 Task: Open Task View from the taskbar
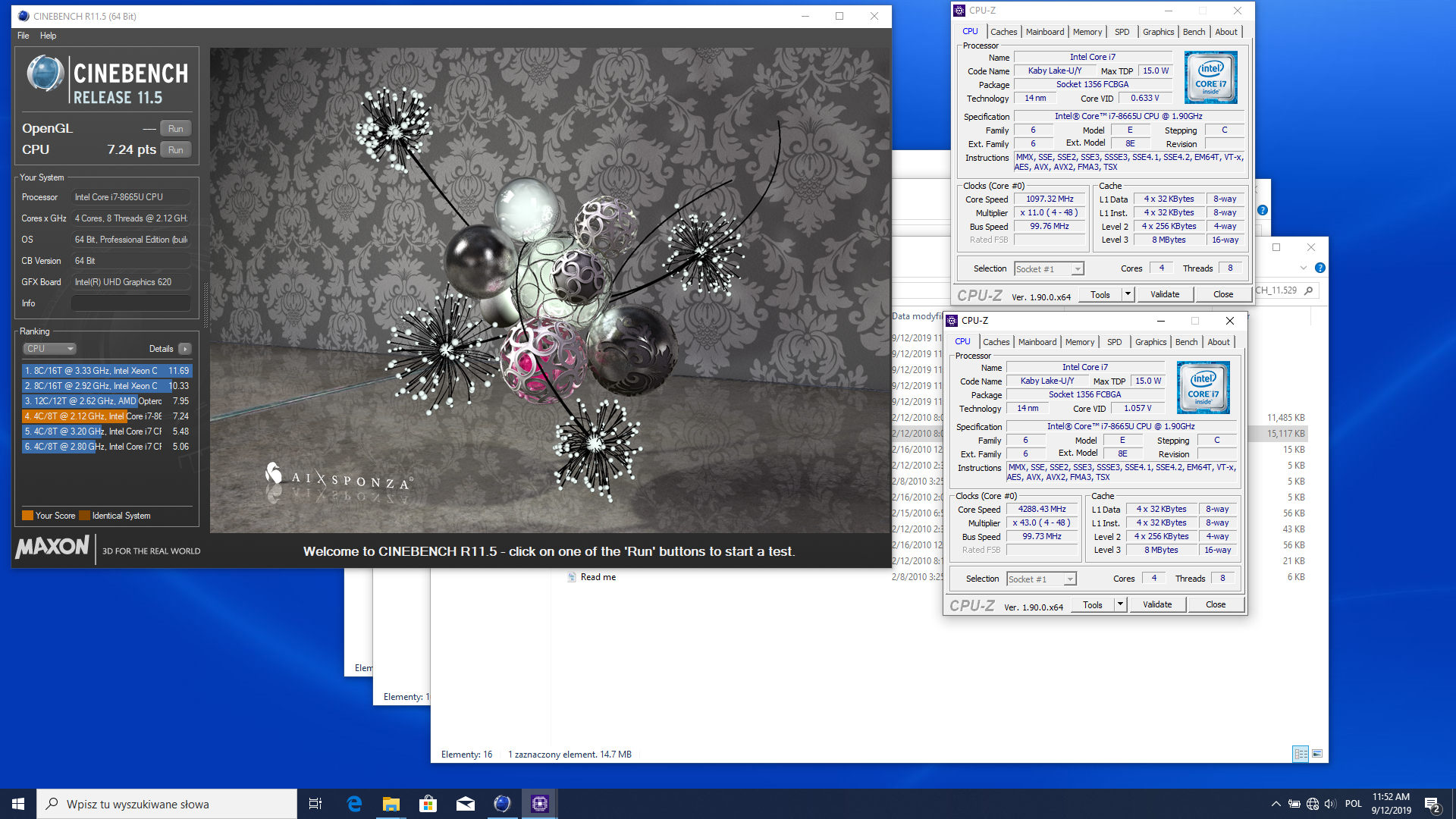315,804
